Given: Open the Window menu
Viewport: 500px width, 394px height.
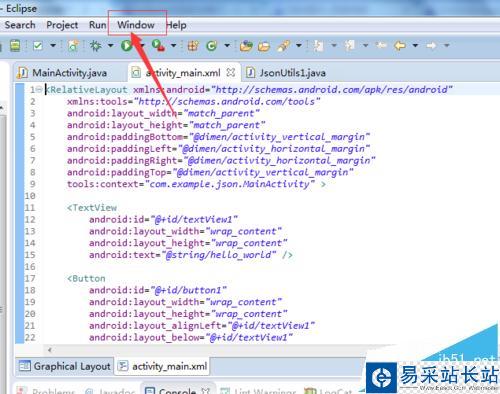Looking at the screenshot, I should [x=136, y=25].
